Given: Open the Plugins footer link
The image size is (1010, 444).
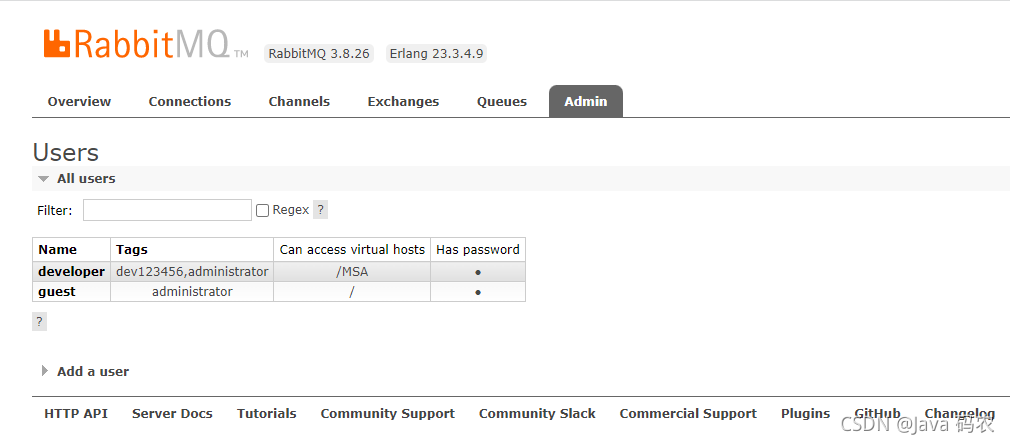Looking at the screenshot, I should tap(805, 414).
